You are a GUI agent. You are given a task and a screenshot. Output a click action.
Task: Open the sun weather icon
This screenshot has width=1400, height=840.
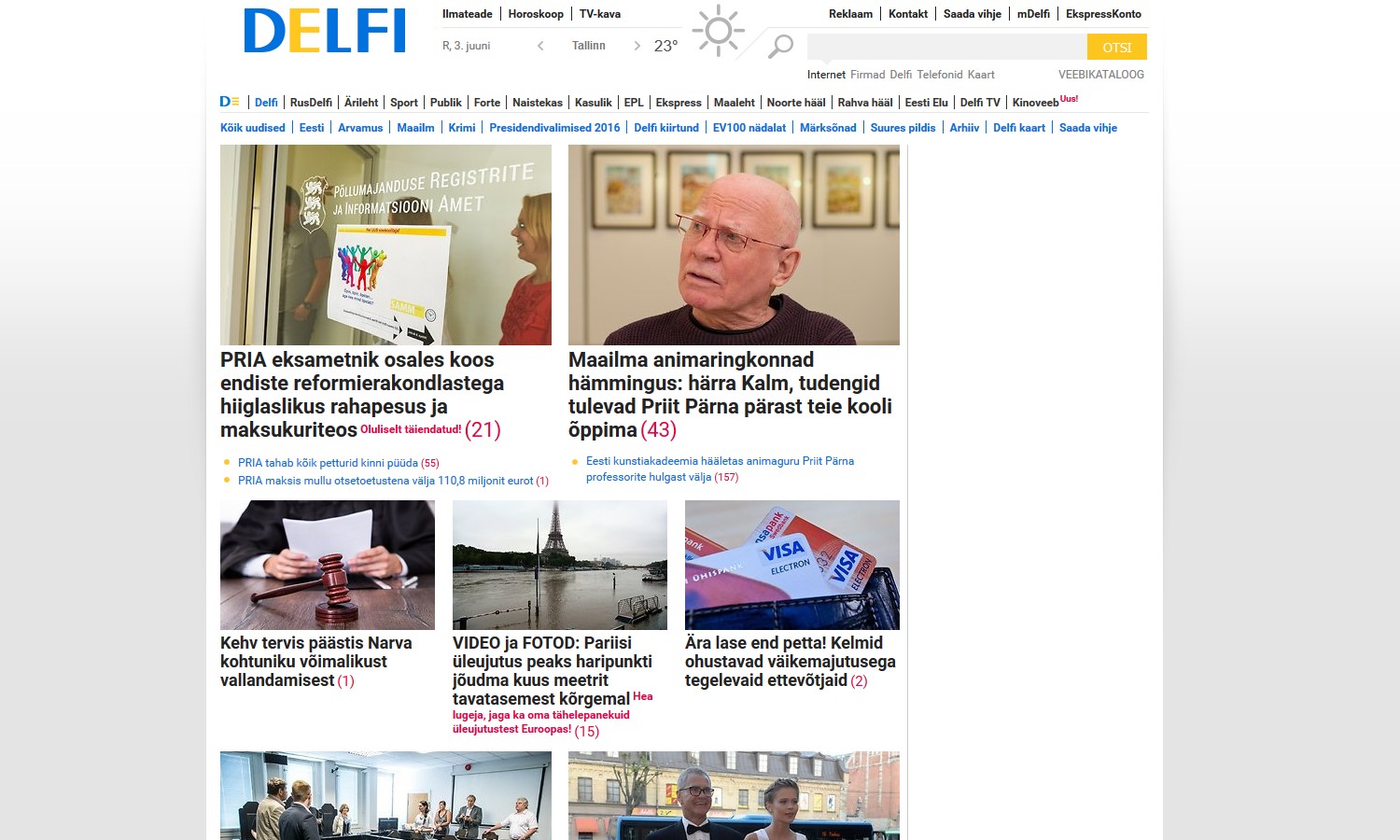(719, 31)
